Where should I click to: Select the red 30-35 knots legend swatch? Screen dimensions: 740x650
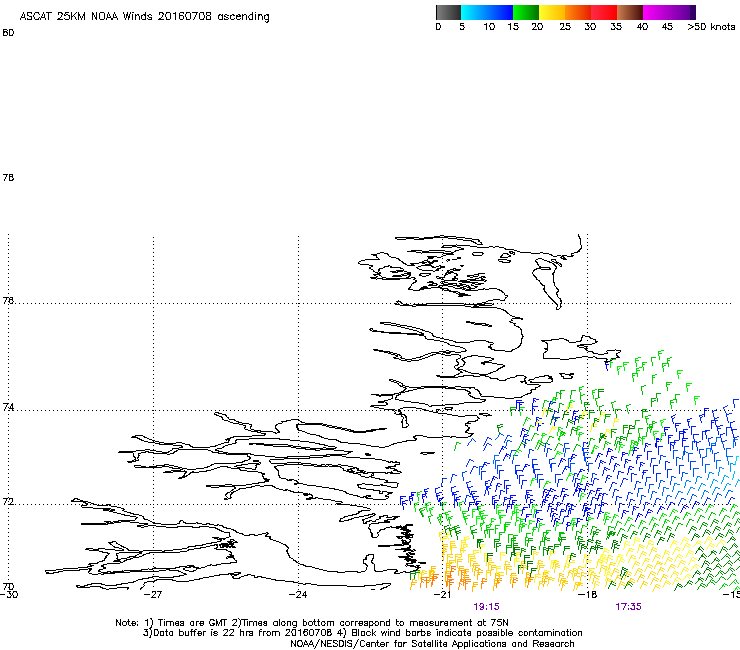pyautogui.click(x=604, y=12)
